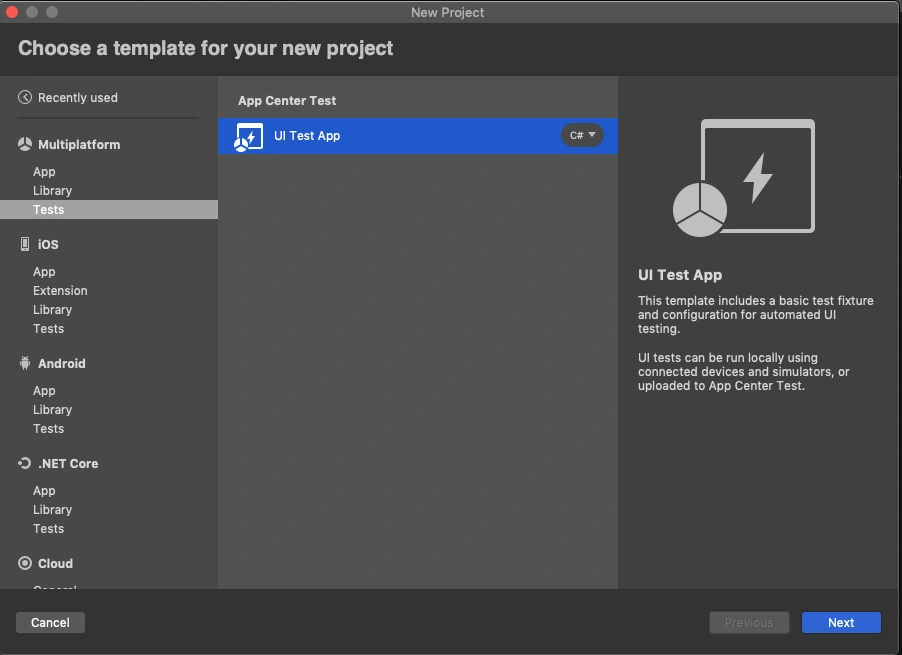
Task: Click the Recently used clock icon
Action: pyautogui.click(x=25, y=97)
